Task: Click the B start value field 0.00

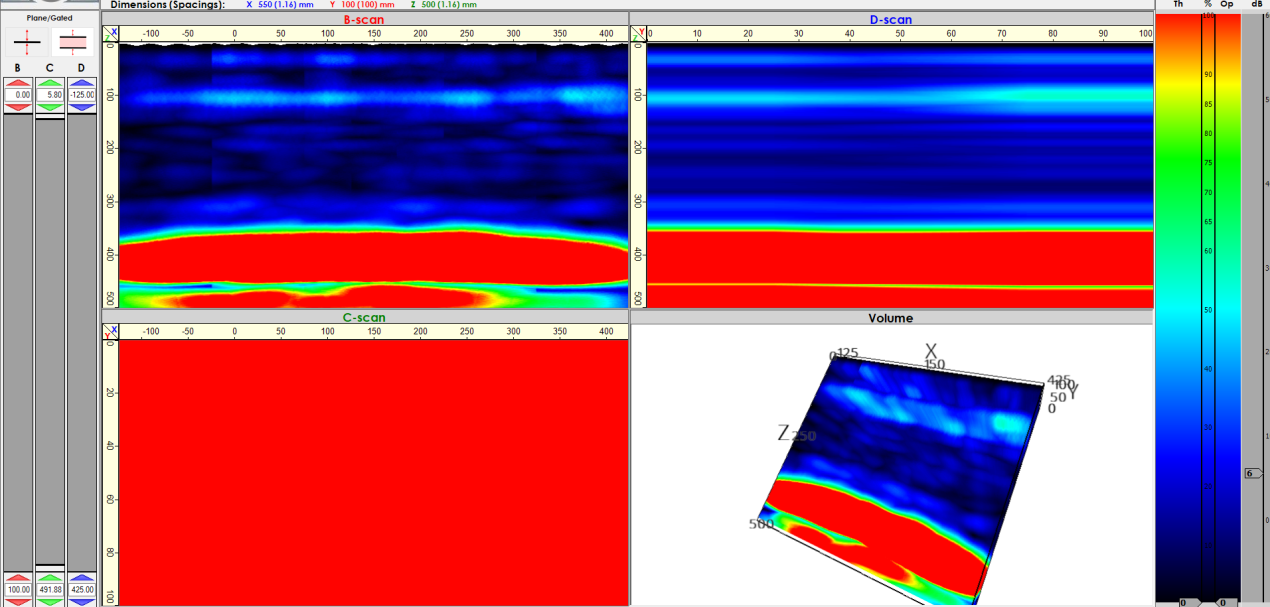Action: [17, 95]
